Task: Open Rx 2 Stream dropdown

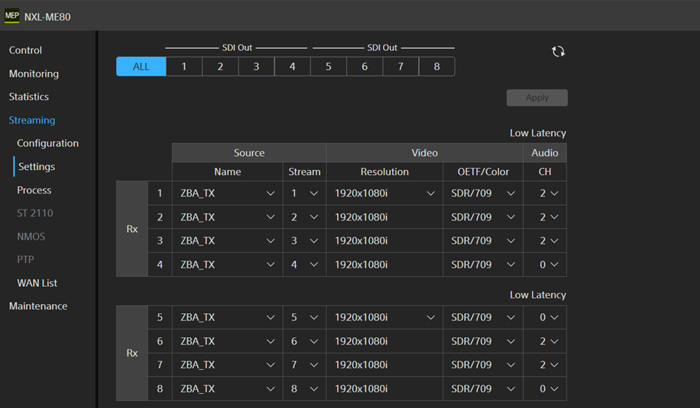Action: 304,217
